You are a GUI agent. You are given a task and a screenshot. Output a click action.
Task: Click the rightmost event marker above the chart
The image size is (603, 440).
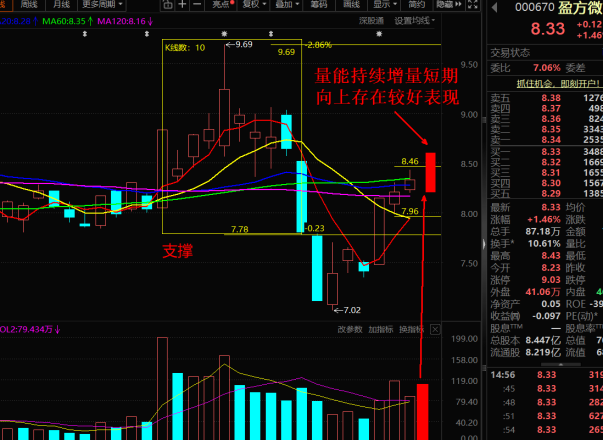click(x=379, y=34)
